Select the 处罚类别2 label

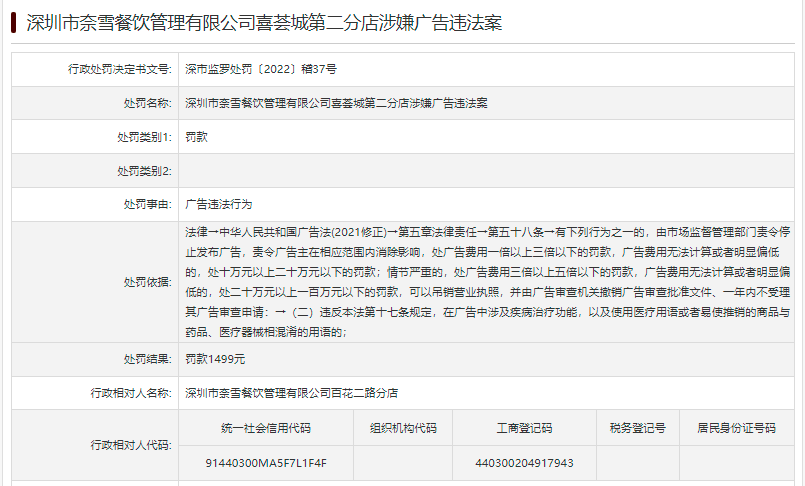[144, 171]
